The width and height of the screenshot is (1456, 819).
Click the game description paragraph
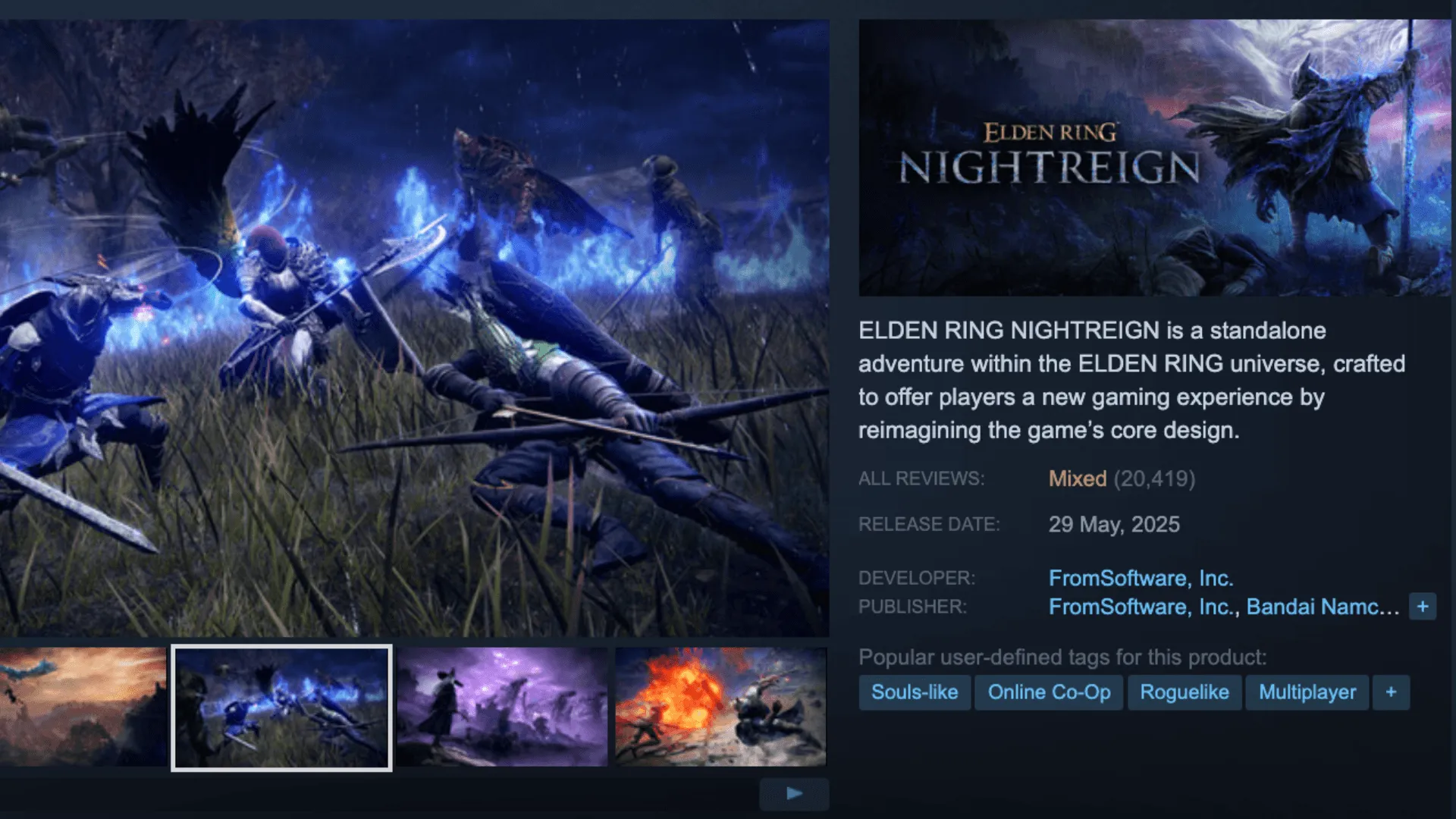[1131, 381]
